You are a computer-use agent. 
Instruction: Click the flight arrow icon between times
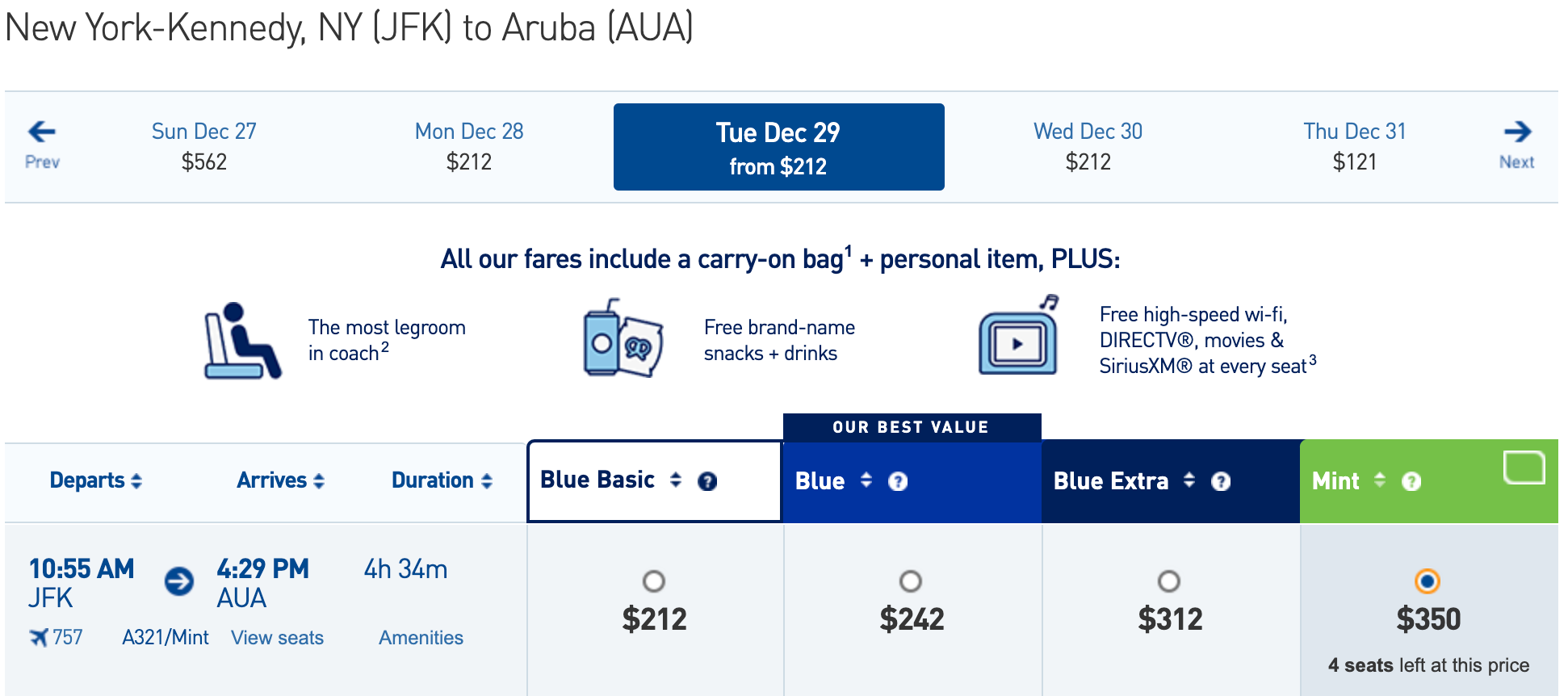[x=179, y=581]
